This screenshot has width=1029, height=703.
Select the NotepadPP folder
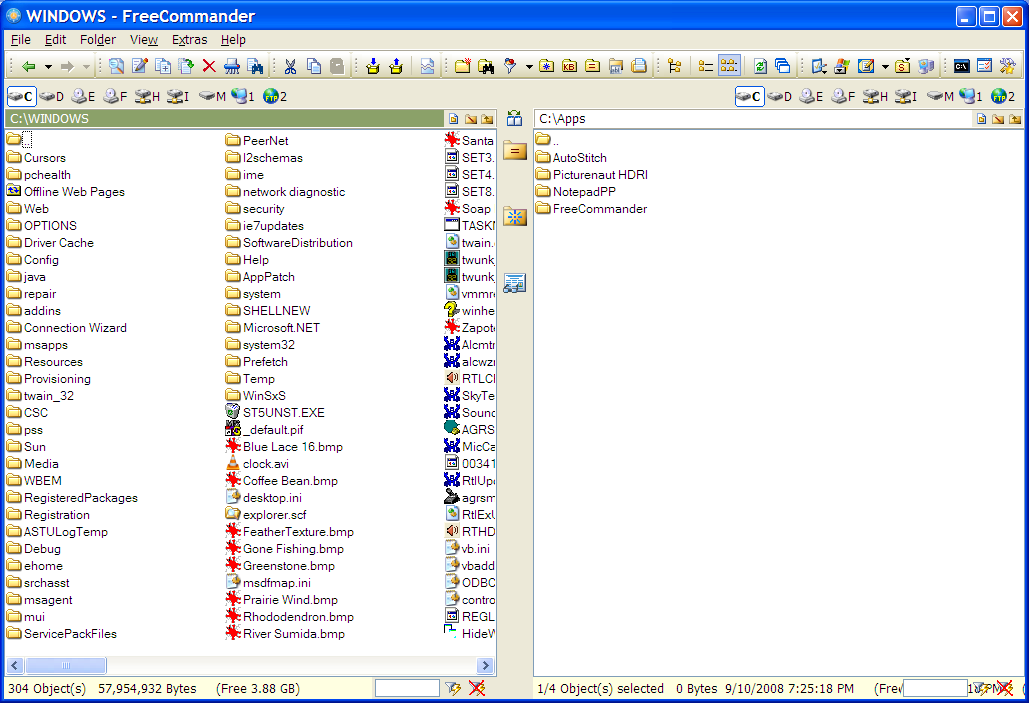576,192
